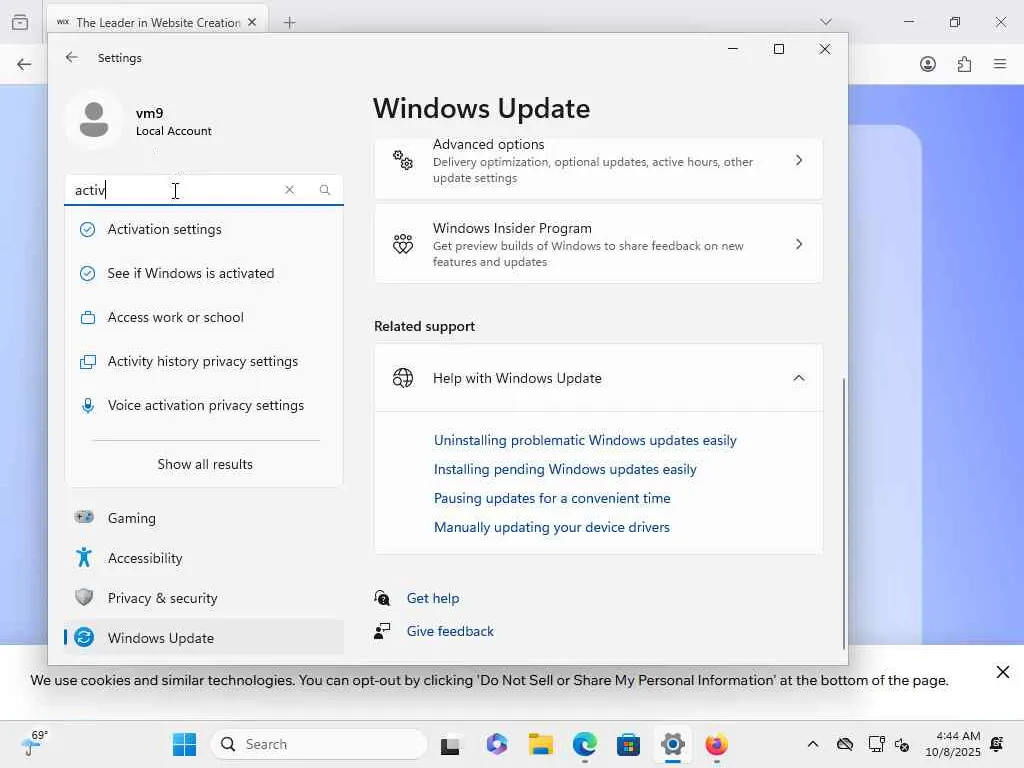The width and height of the screenshot is (1024, 768).
Task: Open Activation settings search result
Action: (x=204, y=229)
